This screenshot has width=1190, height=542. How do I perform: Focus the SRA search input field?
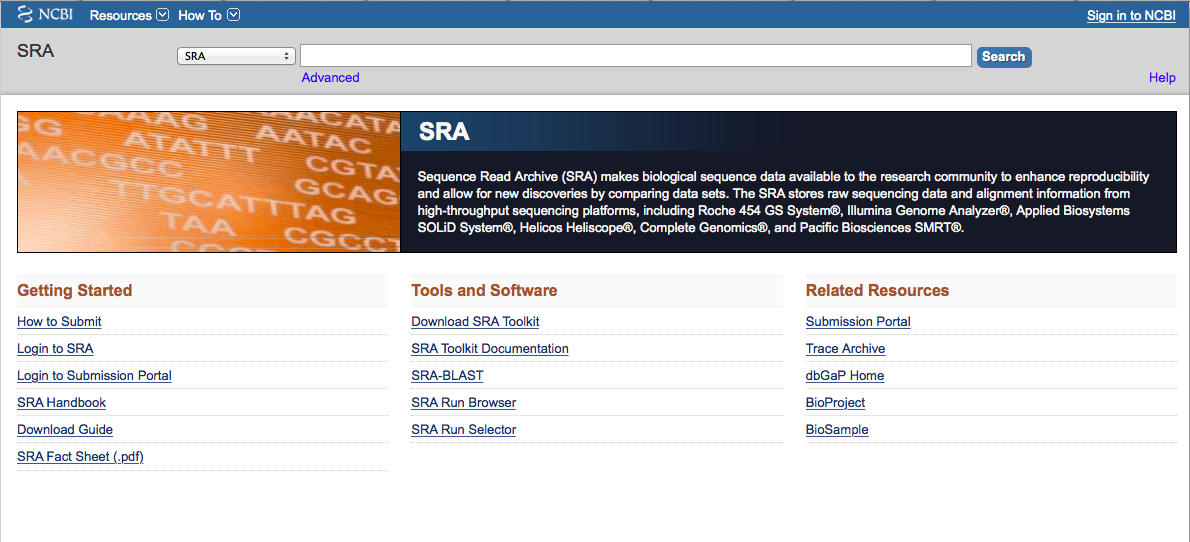tap(636, 55)
